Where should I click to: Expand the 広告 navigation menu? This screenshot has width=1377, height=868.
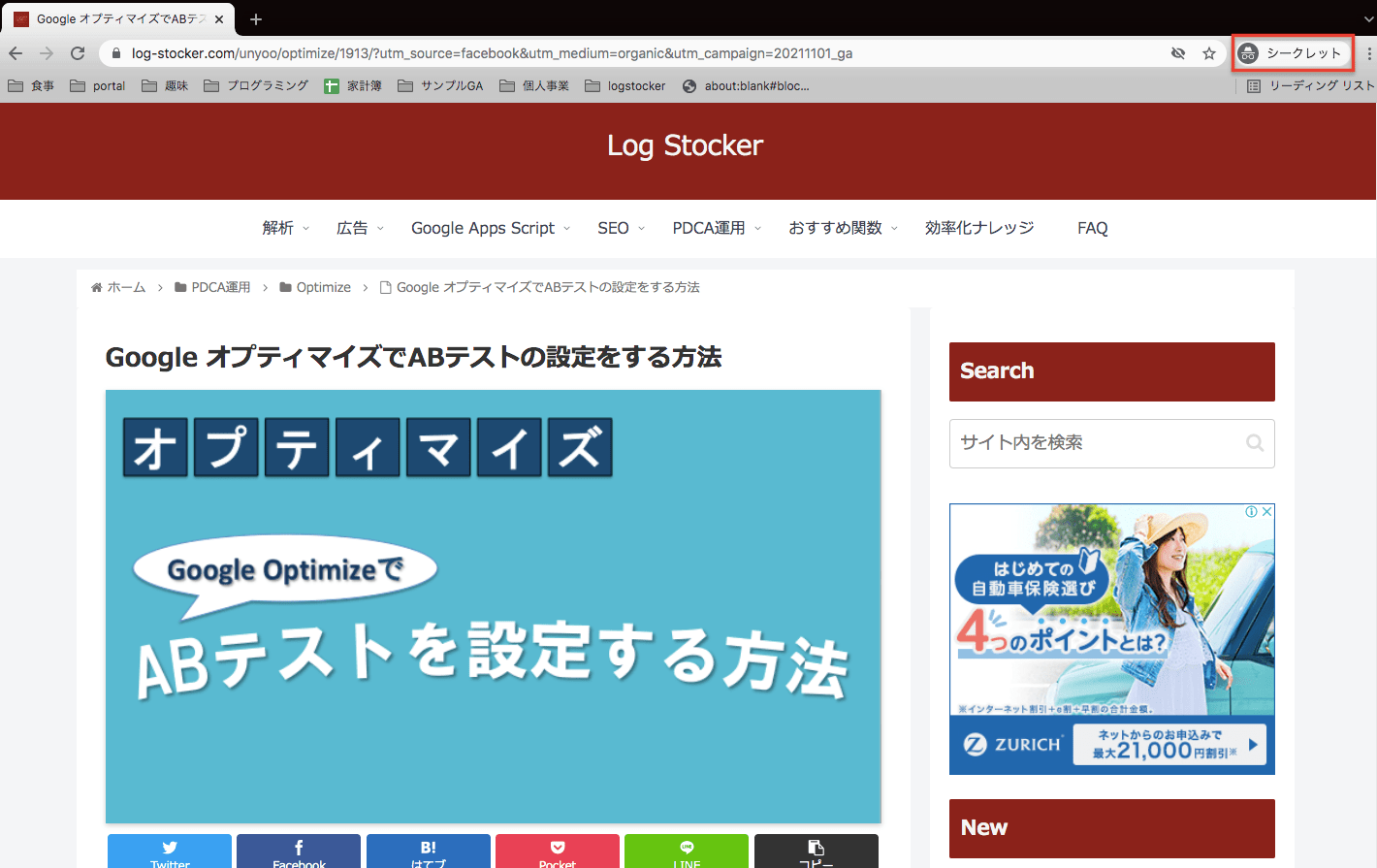(x=360, y=228)
